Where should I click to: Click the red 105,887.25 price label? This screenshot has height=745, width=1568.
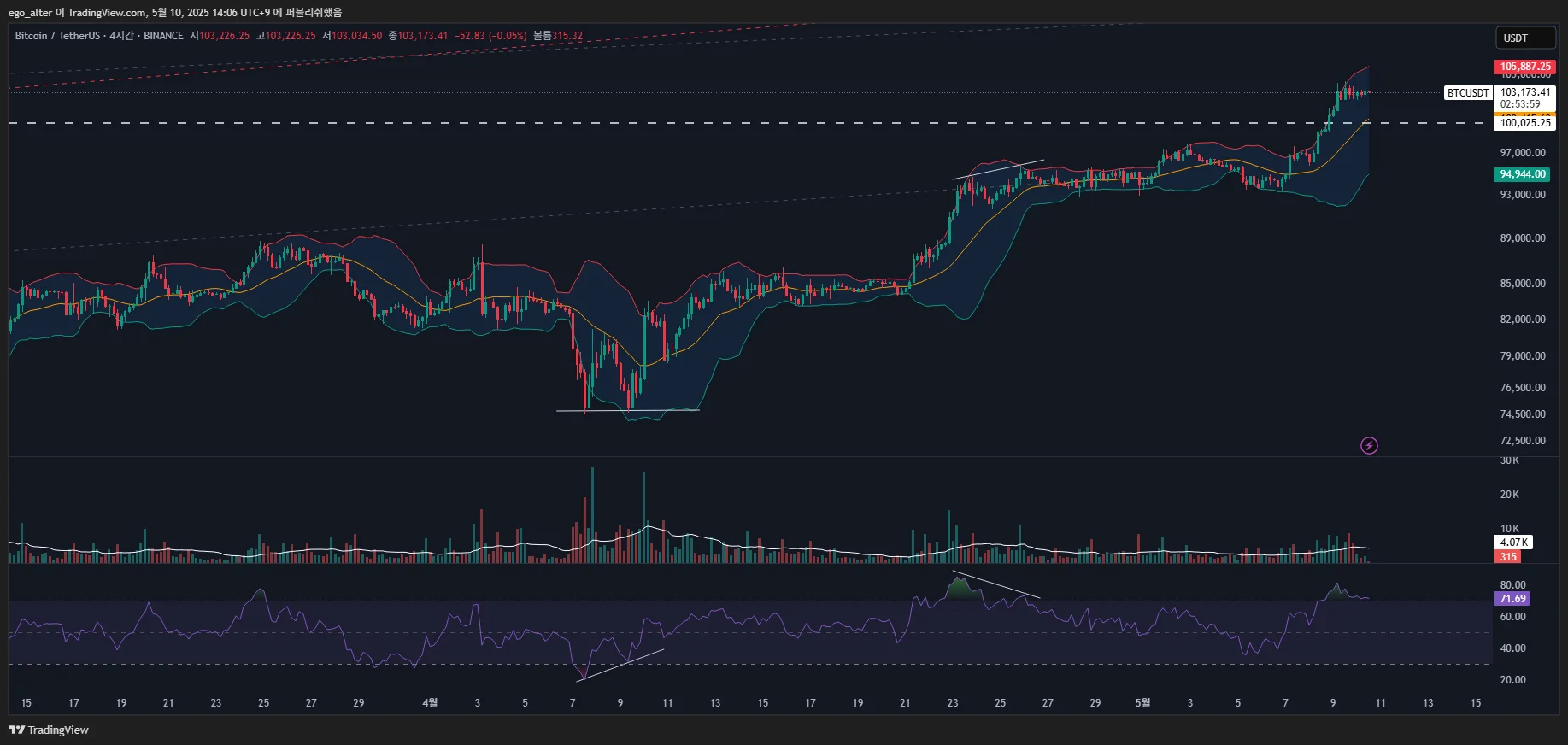click(x=1524, y=67)
